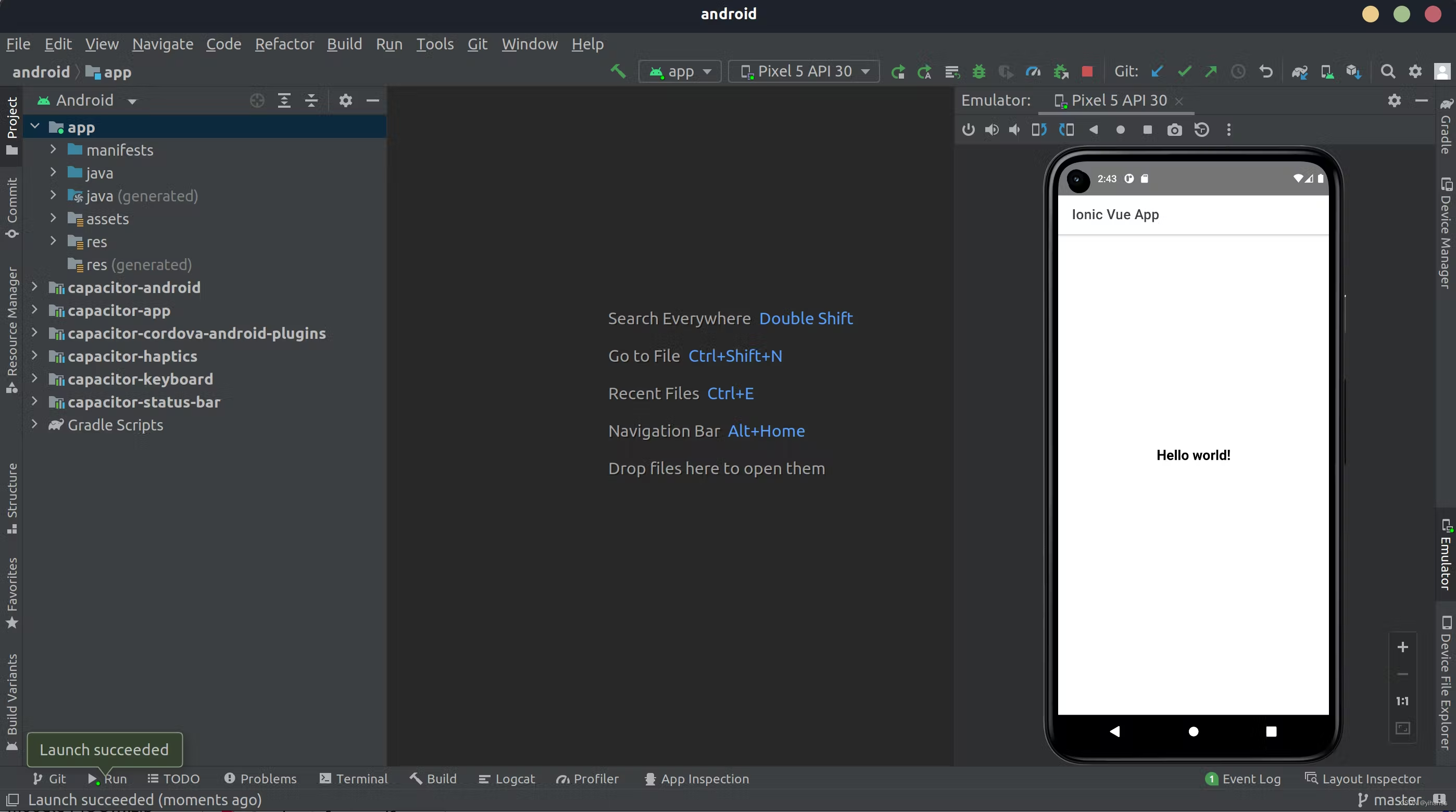Click the master git branch widget
1456x812 pixels.
[x=1390, y=800]
